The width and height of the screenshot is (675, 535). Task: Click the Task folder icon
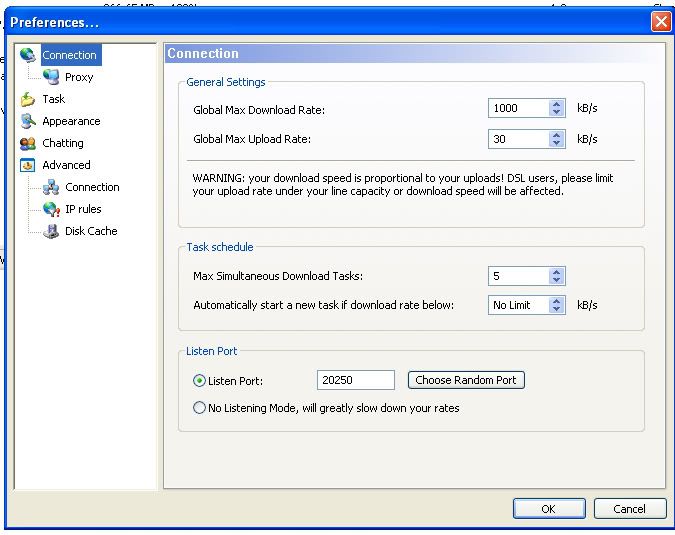pos(27,99)
